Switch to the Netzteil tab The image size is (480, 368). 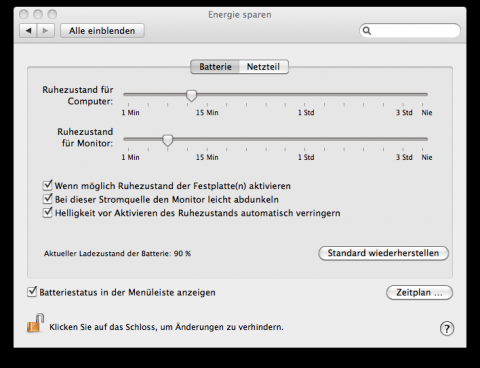263,67
